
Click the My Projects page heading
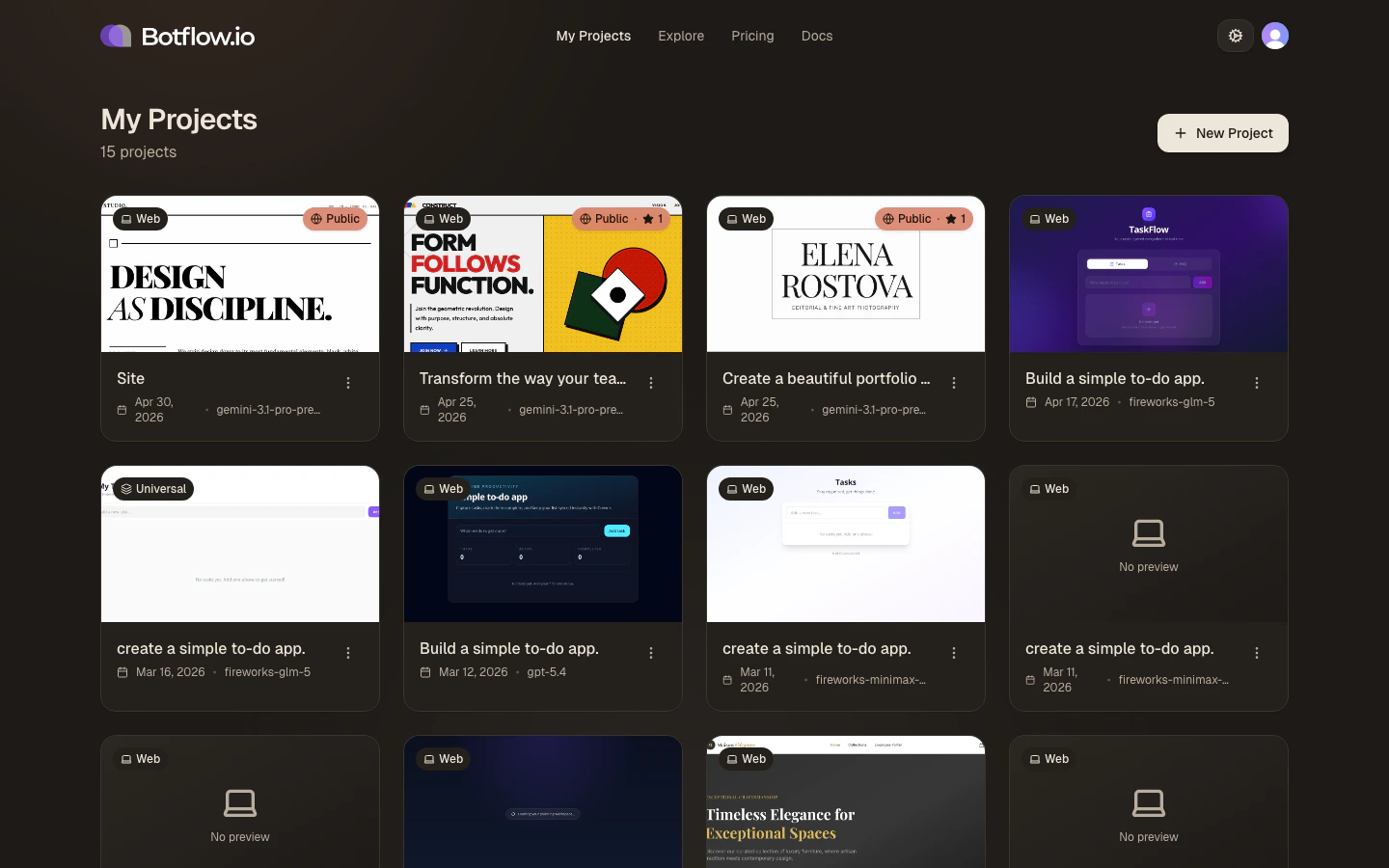coord(179,120)
